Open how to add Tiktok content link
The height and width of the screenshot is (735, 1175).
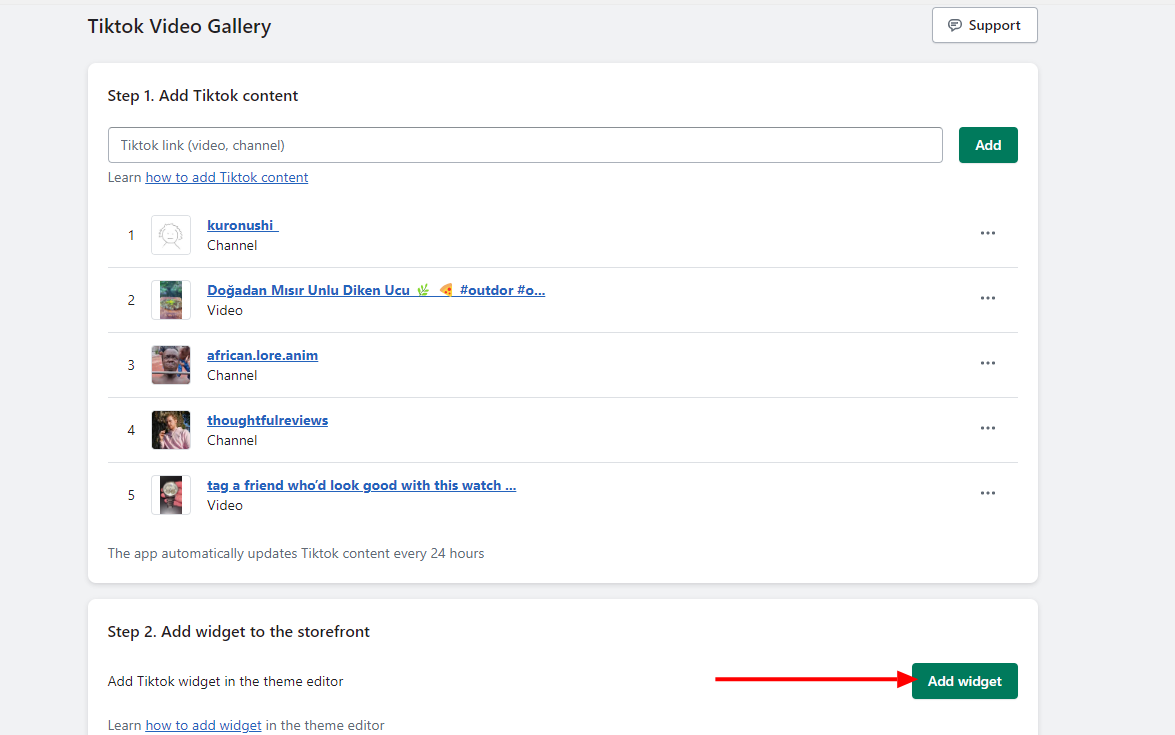coord(226,178)
